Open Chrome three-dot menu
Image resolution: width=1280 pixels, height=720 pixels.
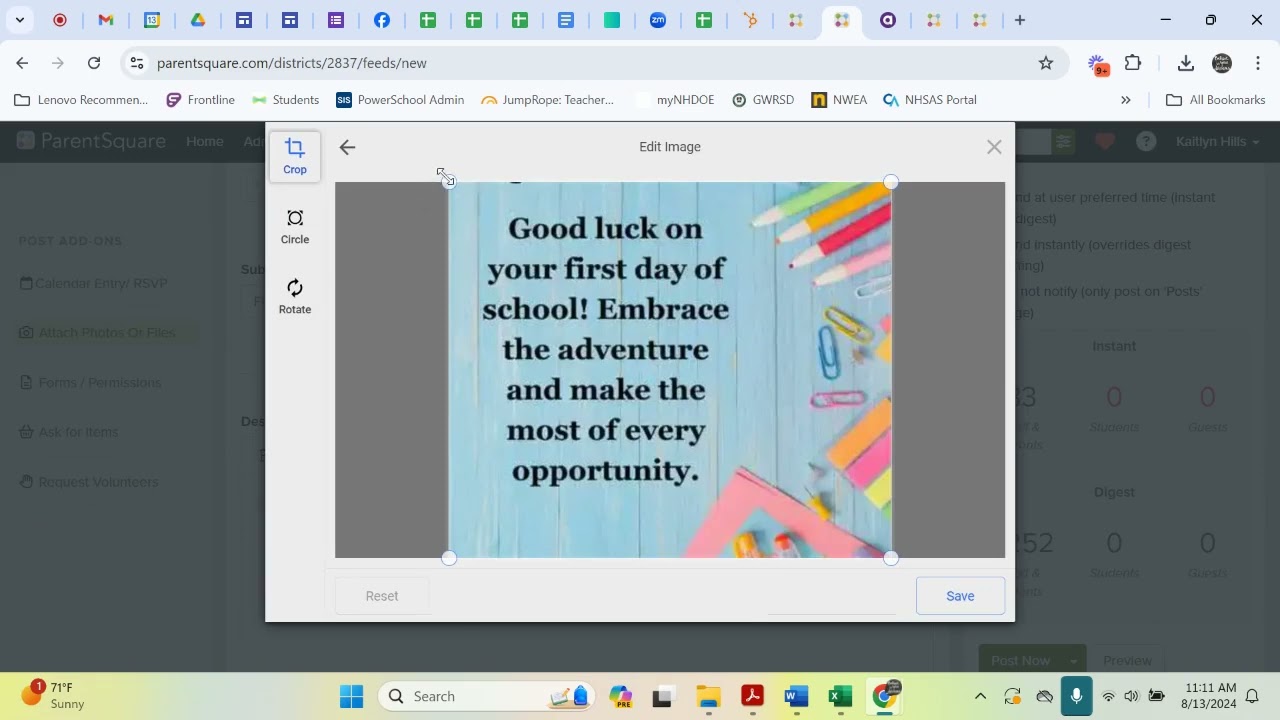point(1257,63)
